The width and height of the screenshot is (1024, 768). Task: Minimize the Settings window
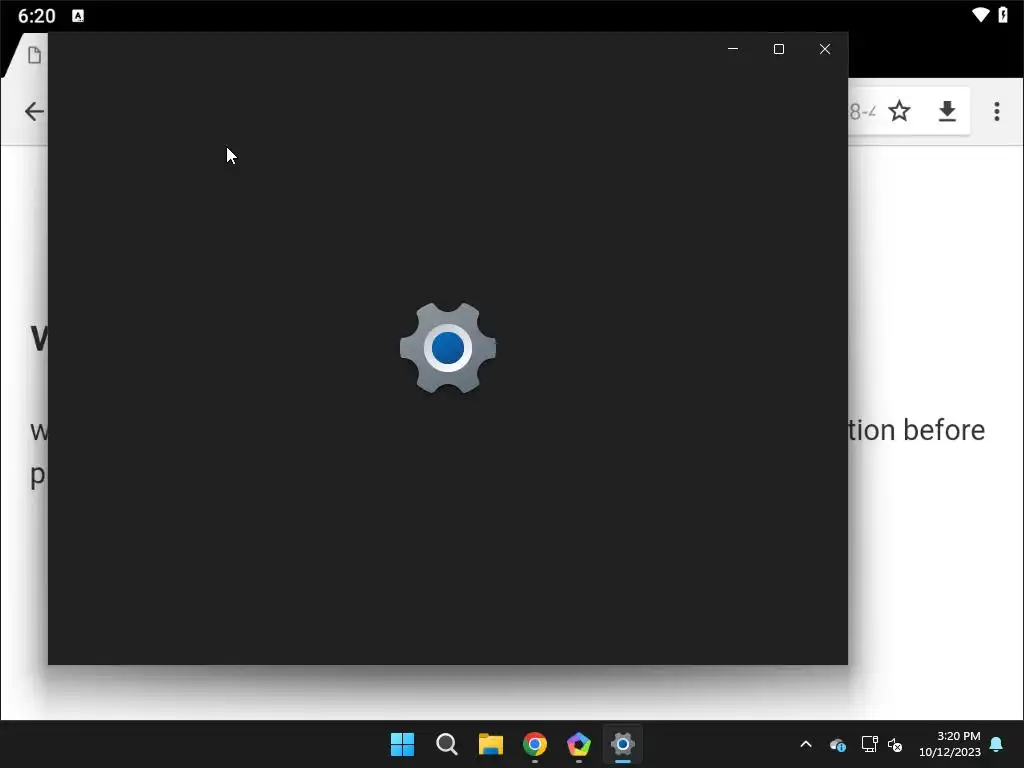[x=733, y=49]
